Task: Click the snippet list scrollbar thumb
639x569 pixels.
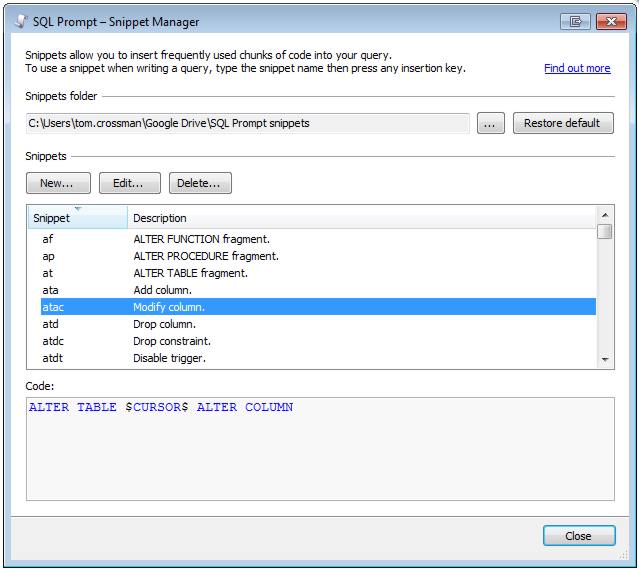Action: 605,232
